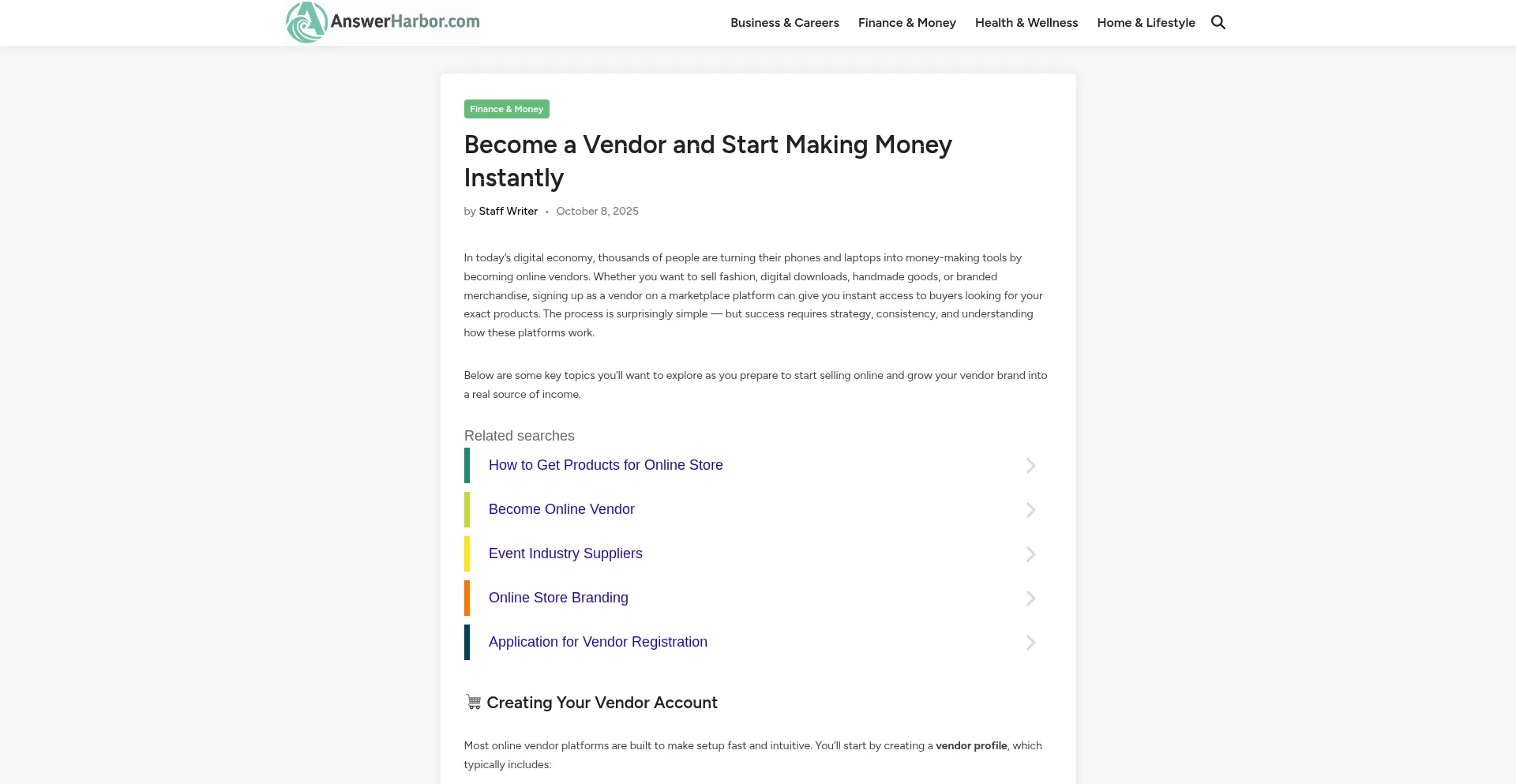Viewport: 1516px width, 784px height.
Task: Open the search magnifier icon
Action: pyautogui.click(x=1218, y=22)
